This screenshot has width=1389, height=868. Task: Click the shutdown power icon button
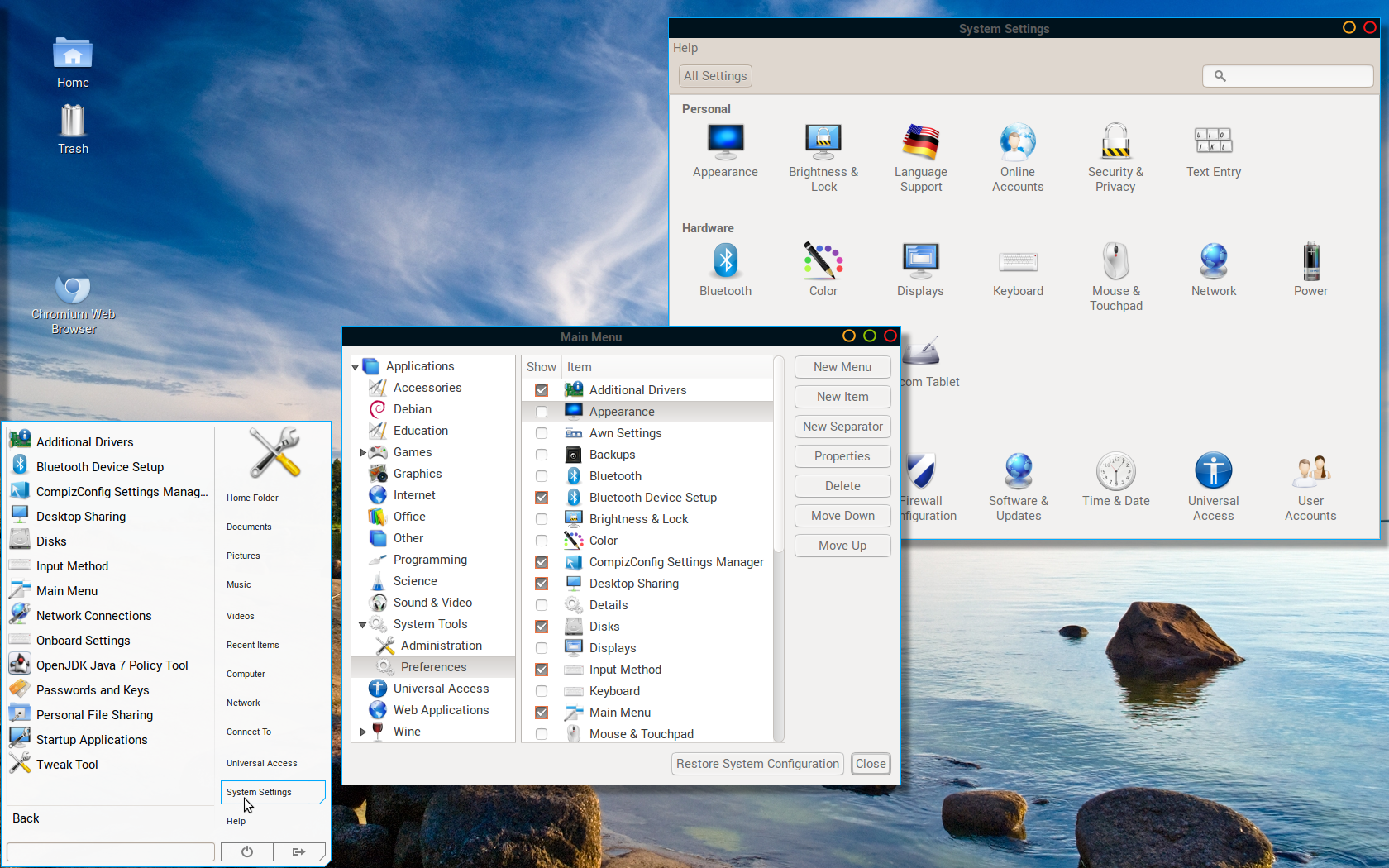click(x=247, y=851)
